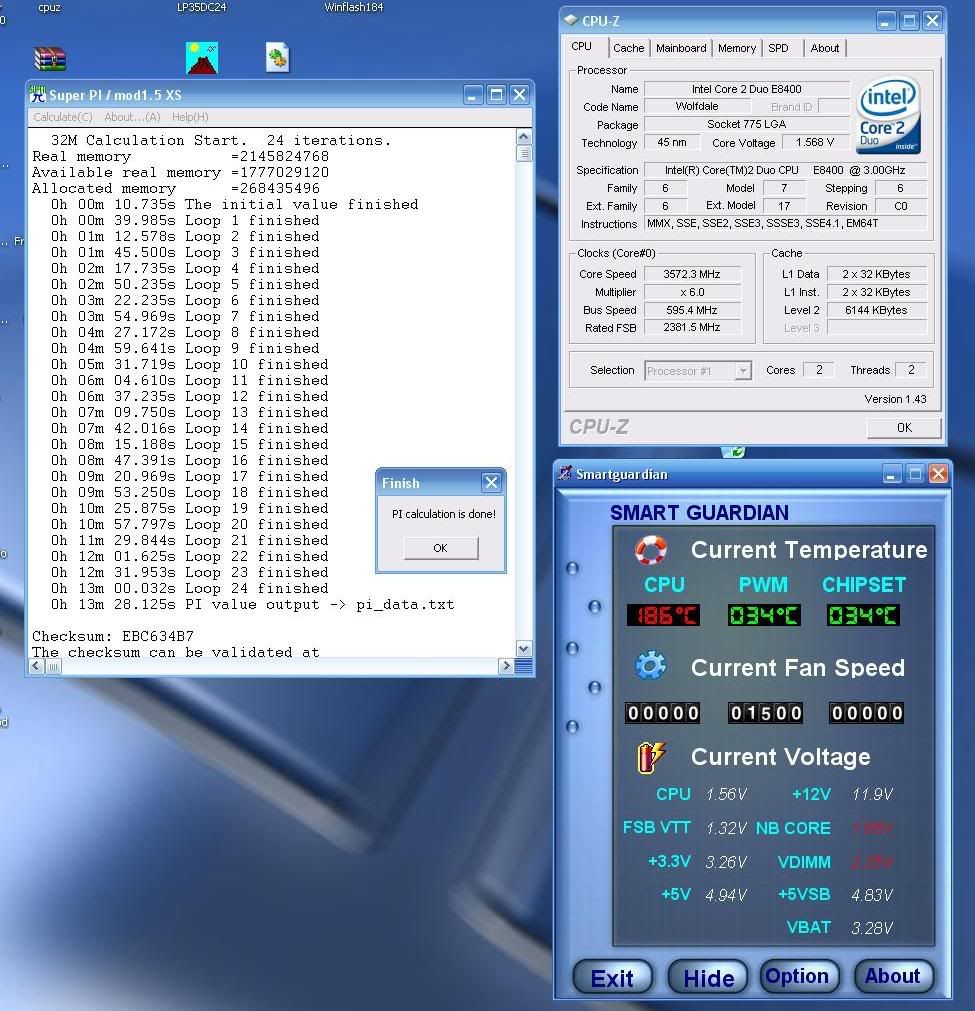975x1011 pixels.
Task: Click the Multiplier value 'x 6.0'
Action: tap(692, 292)
